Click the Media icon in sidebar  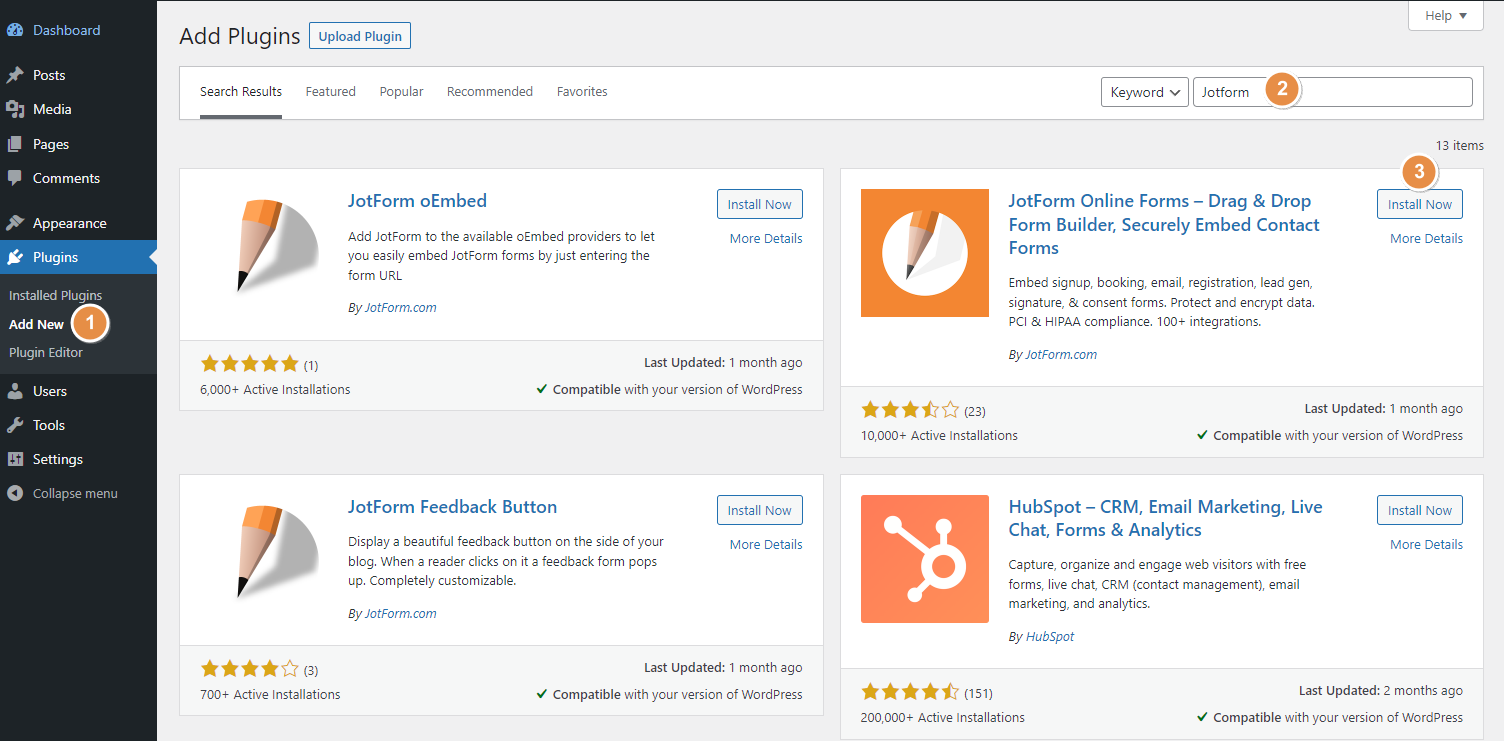point(15,109)
